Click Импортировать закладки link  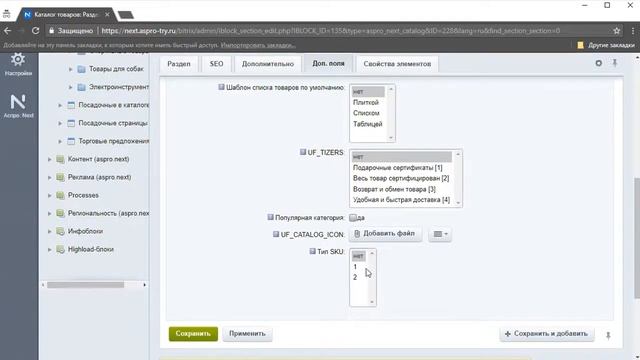pos(258,45)
